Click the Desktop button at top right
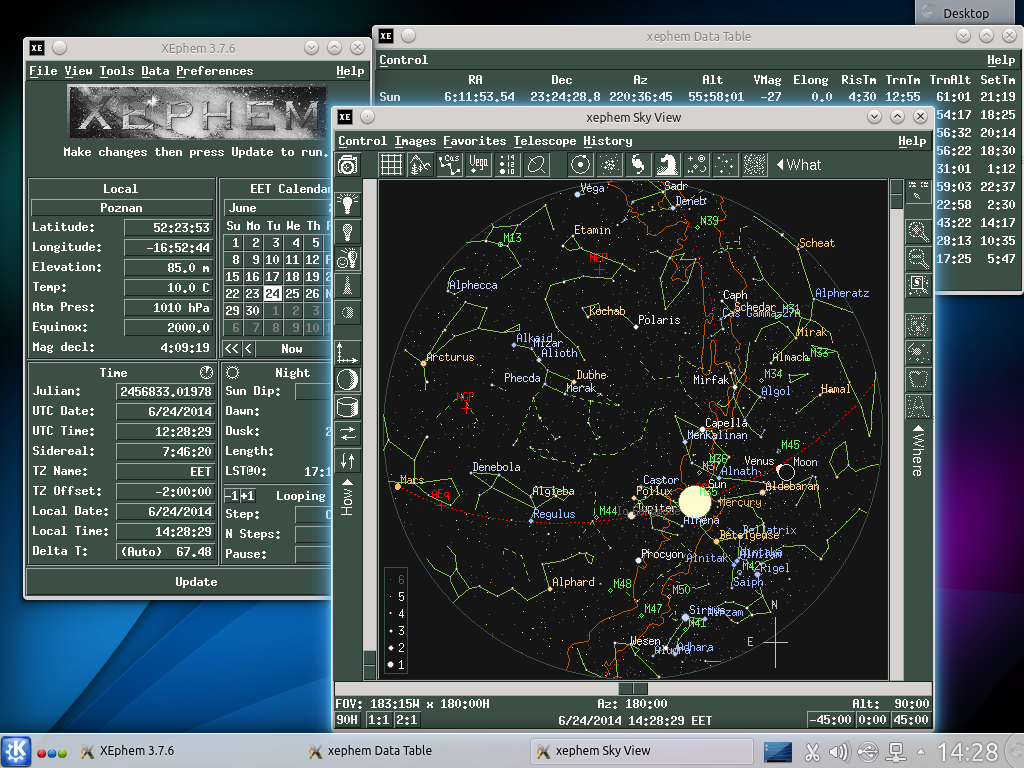The height and width of the screenshot is (768, 1024). (x=967, y=13)
